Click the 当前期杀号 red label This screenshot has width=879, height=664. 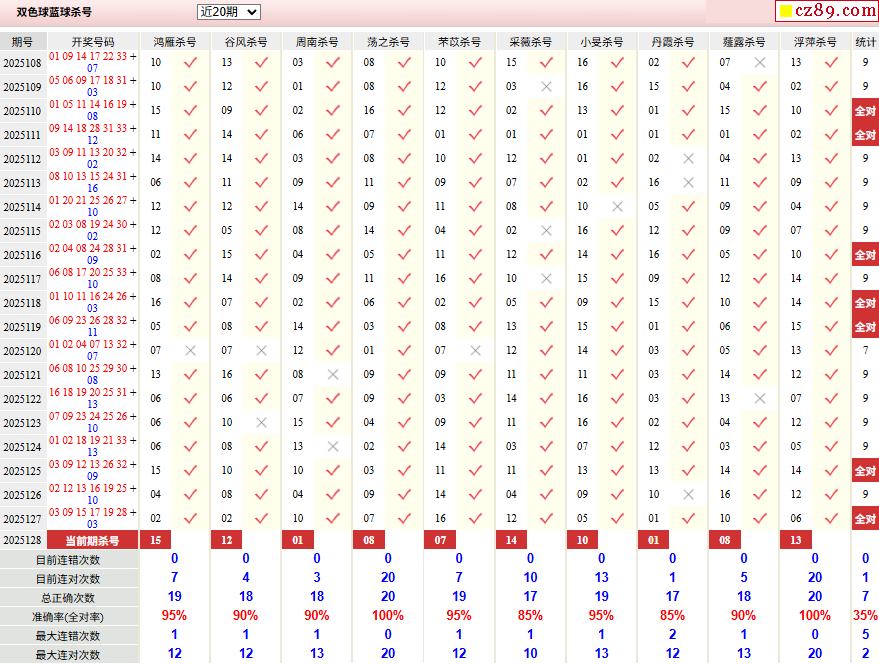pos(93,540)
